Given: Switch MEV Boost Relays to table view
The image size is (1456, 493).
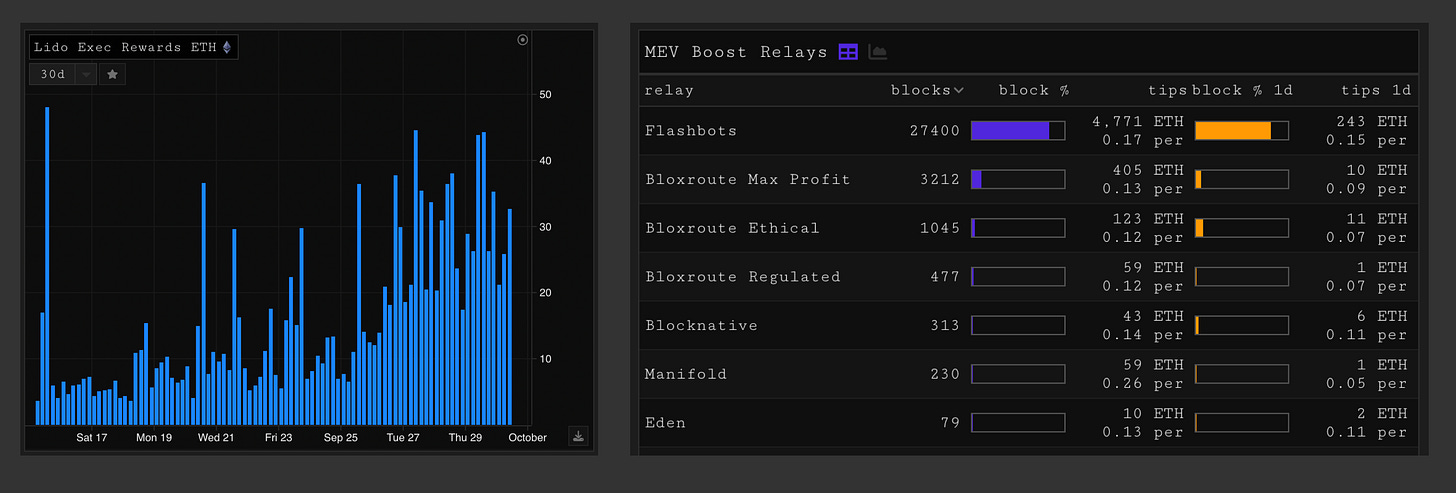Looking at the screenshot, I should (x=848, y=52).
